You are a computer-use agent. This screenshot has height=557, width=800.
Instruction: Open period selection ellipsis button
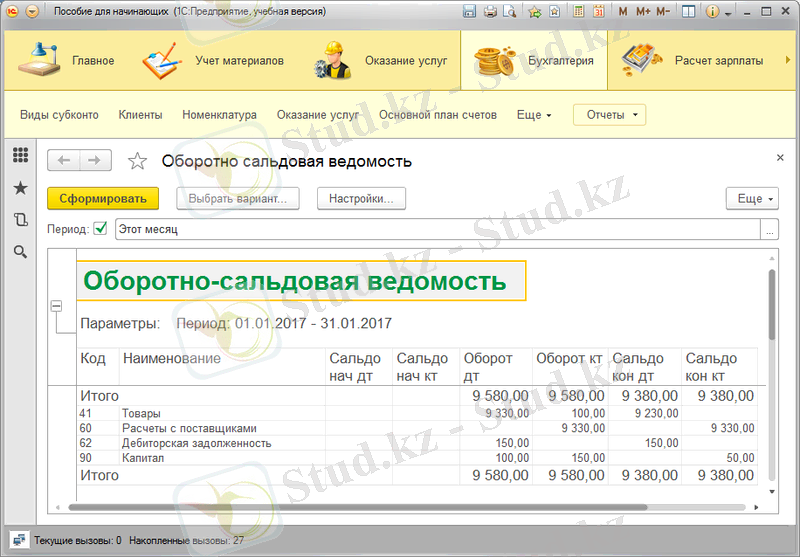coord(769,230)
